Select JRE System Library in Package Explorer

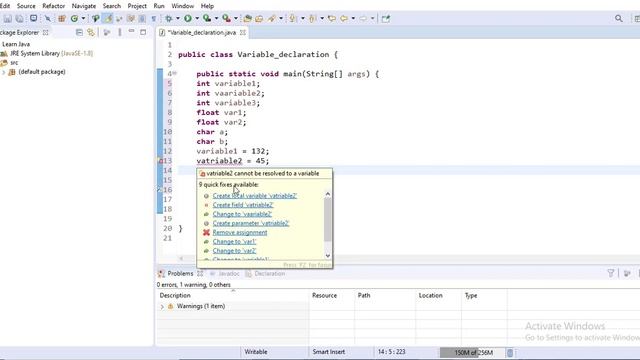tap(51, 53)
